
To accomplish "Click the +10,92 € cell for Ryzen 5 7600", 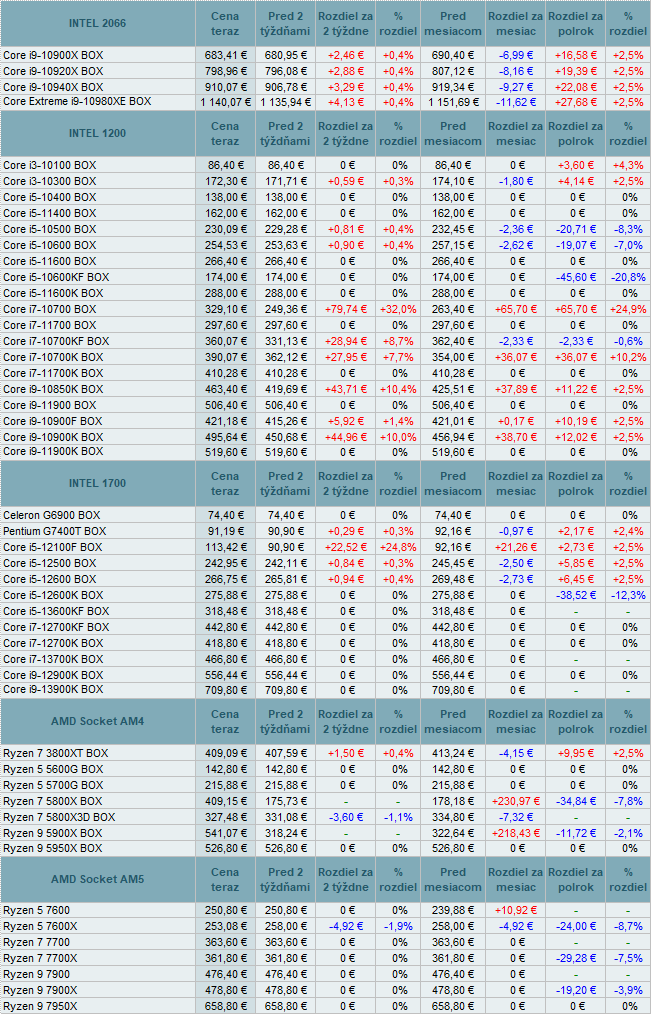I will click(x=515, y=911).
